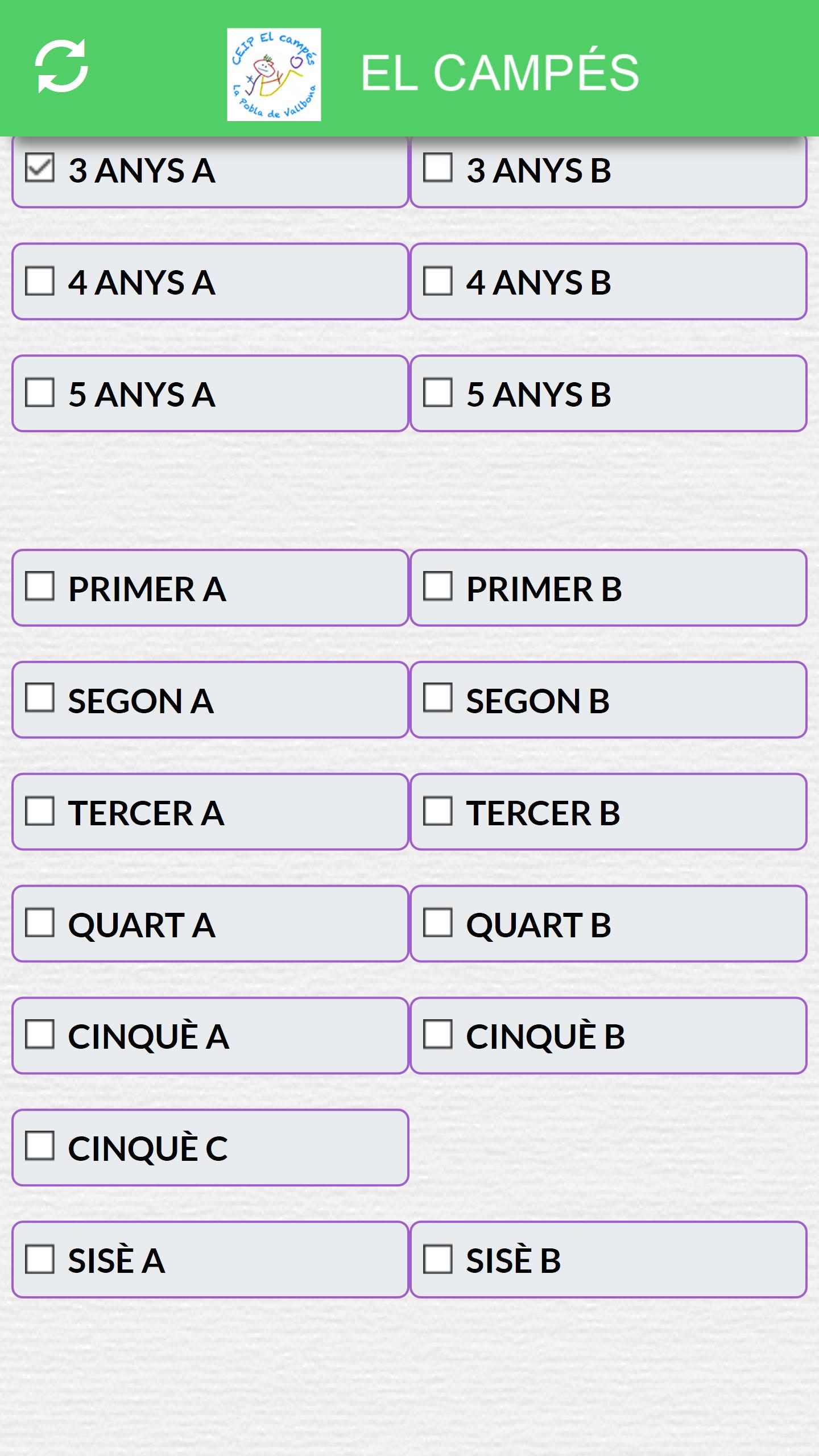Check the 3 ANYS B checkbox
This screenshot has width=819, height=1456.
[438, 168]
